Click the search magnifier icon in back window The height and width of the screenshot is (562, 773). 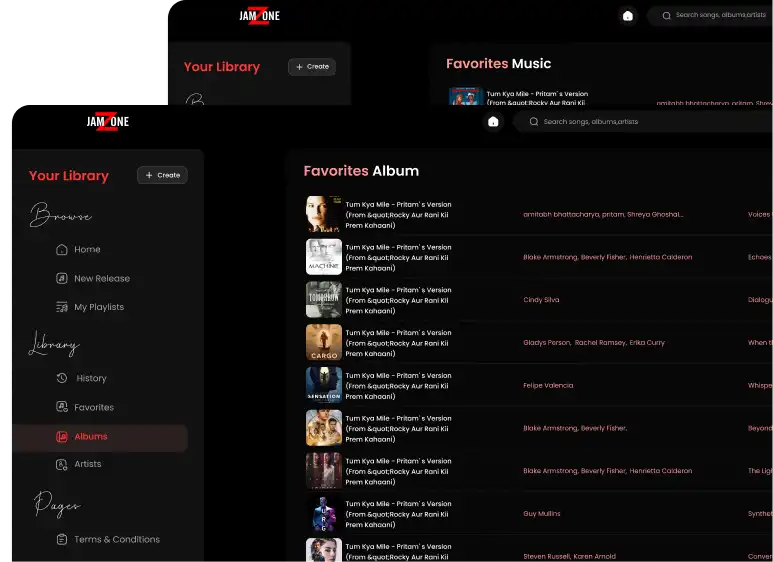pos(667,16)
